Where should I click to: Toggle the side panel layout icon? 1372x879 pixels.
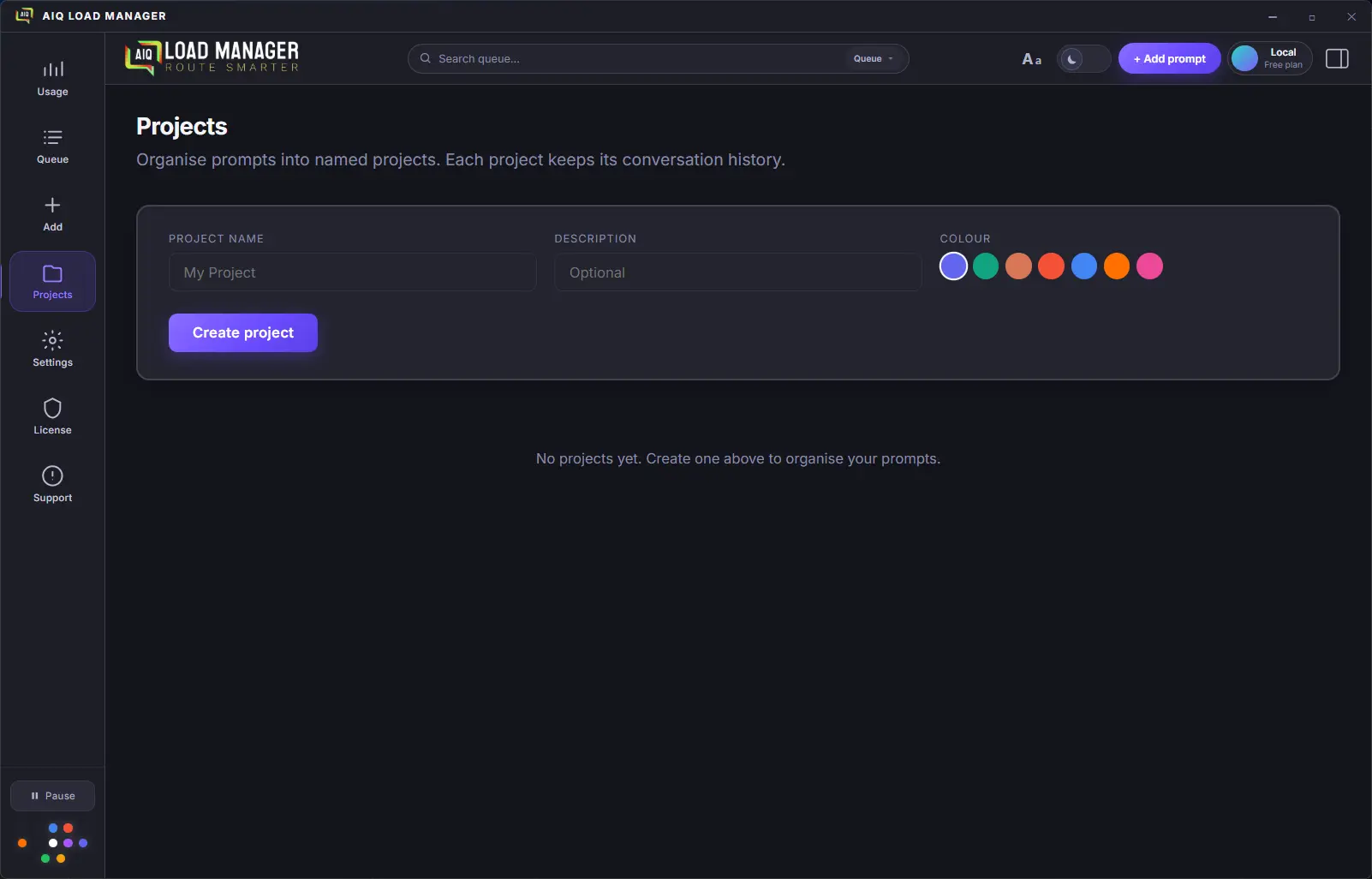pyautogui.click(x=1337, y=58)
